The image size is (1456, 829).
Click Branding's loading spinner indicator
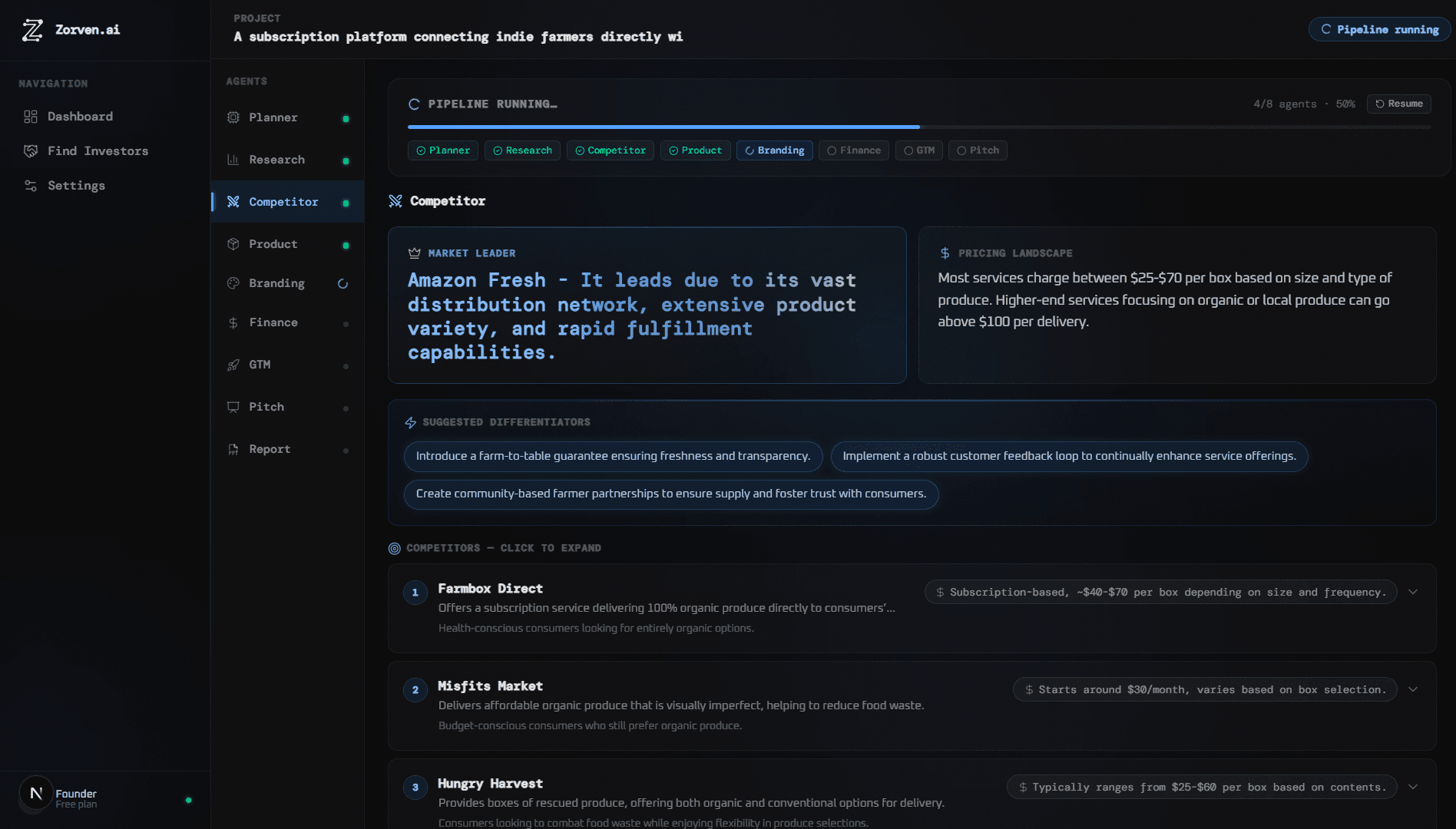pos(343,284)
